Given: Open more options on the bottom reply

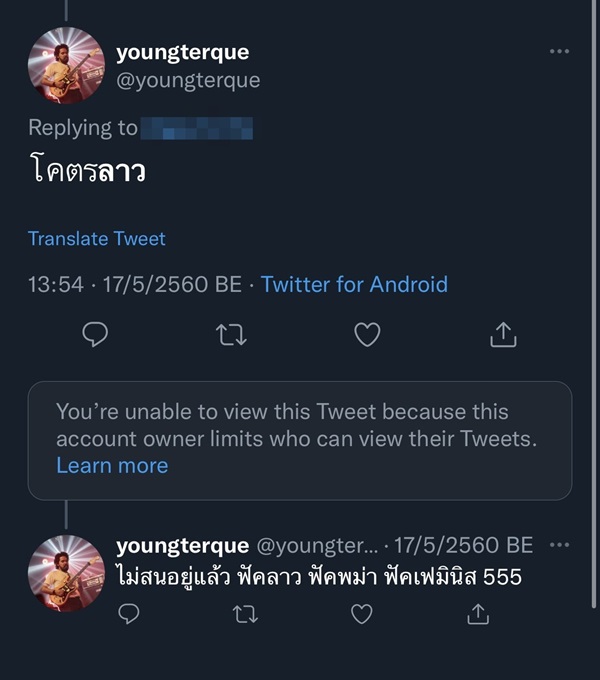Looking at the screenshot, I should coord(559,546).
